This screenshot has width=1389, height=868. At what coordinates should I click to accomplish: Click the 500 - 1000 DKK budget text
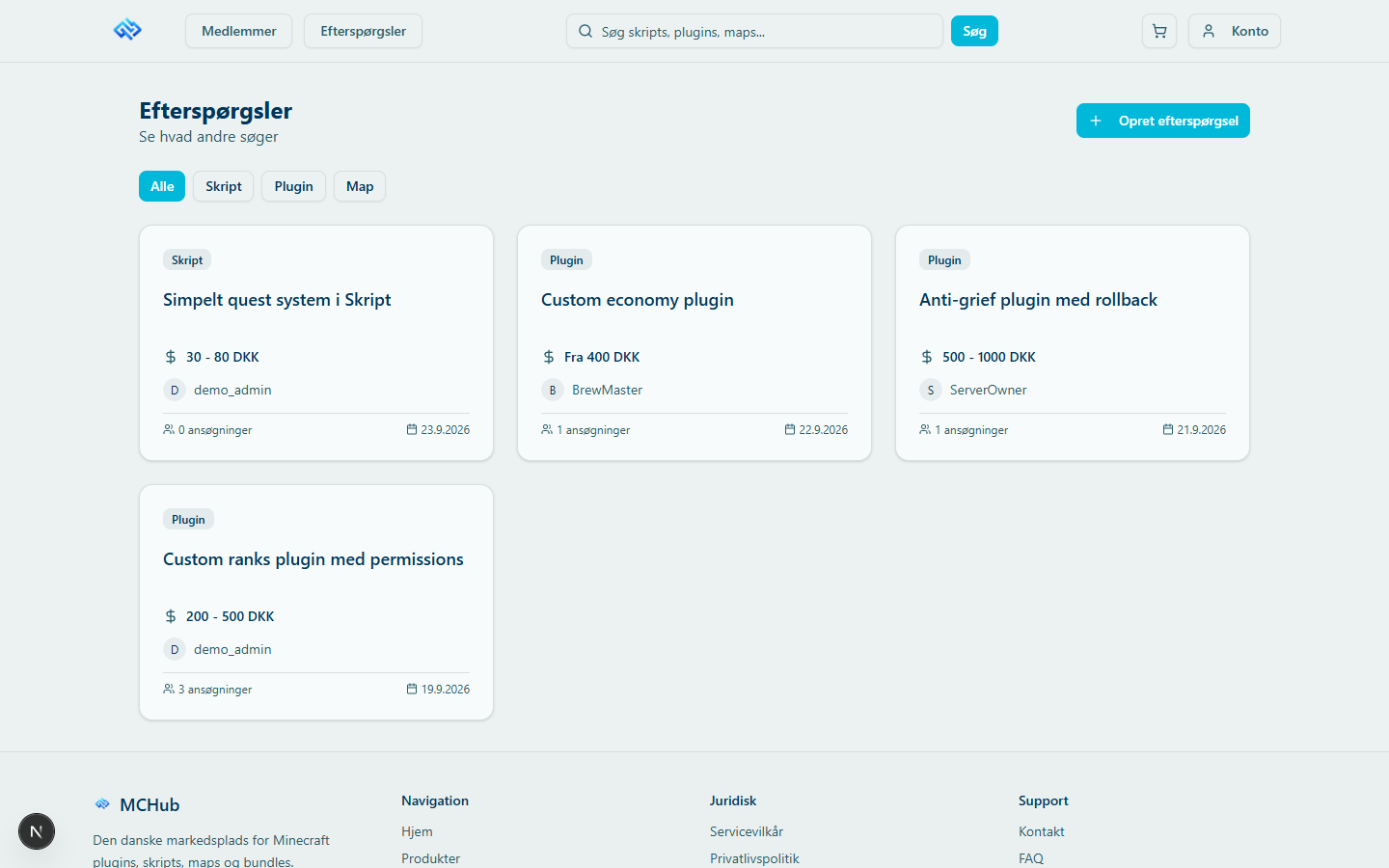click(989, 357)
